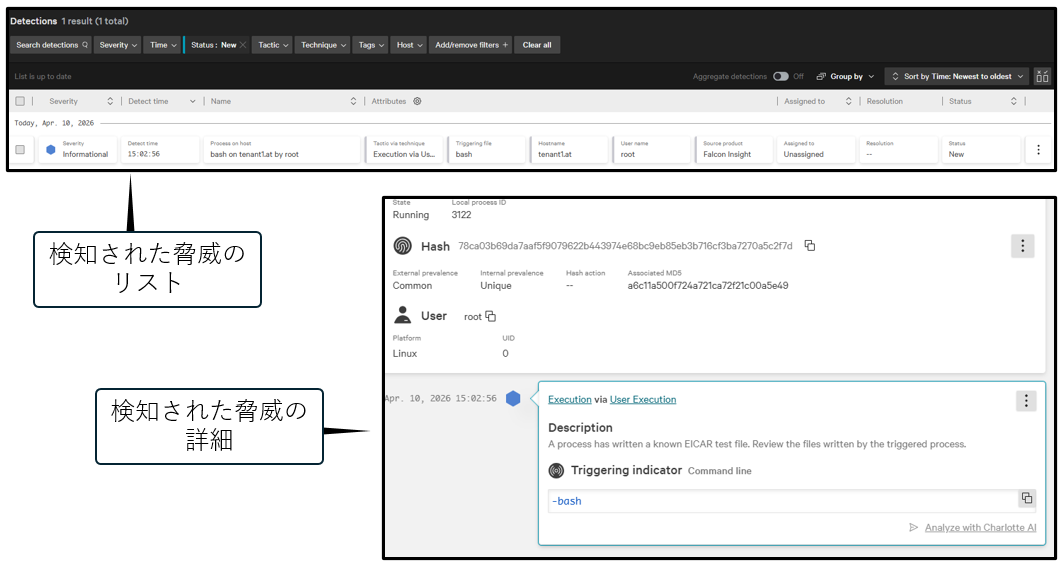Remove the Status: New filter
Viewport: 1062px width, 567px height.
(x=243, y=45)
